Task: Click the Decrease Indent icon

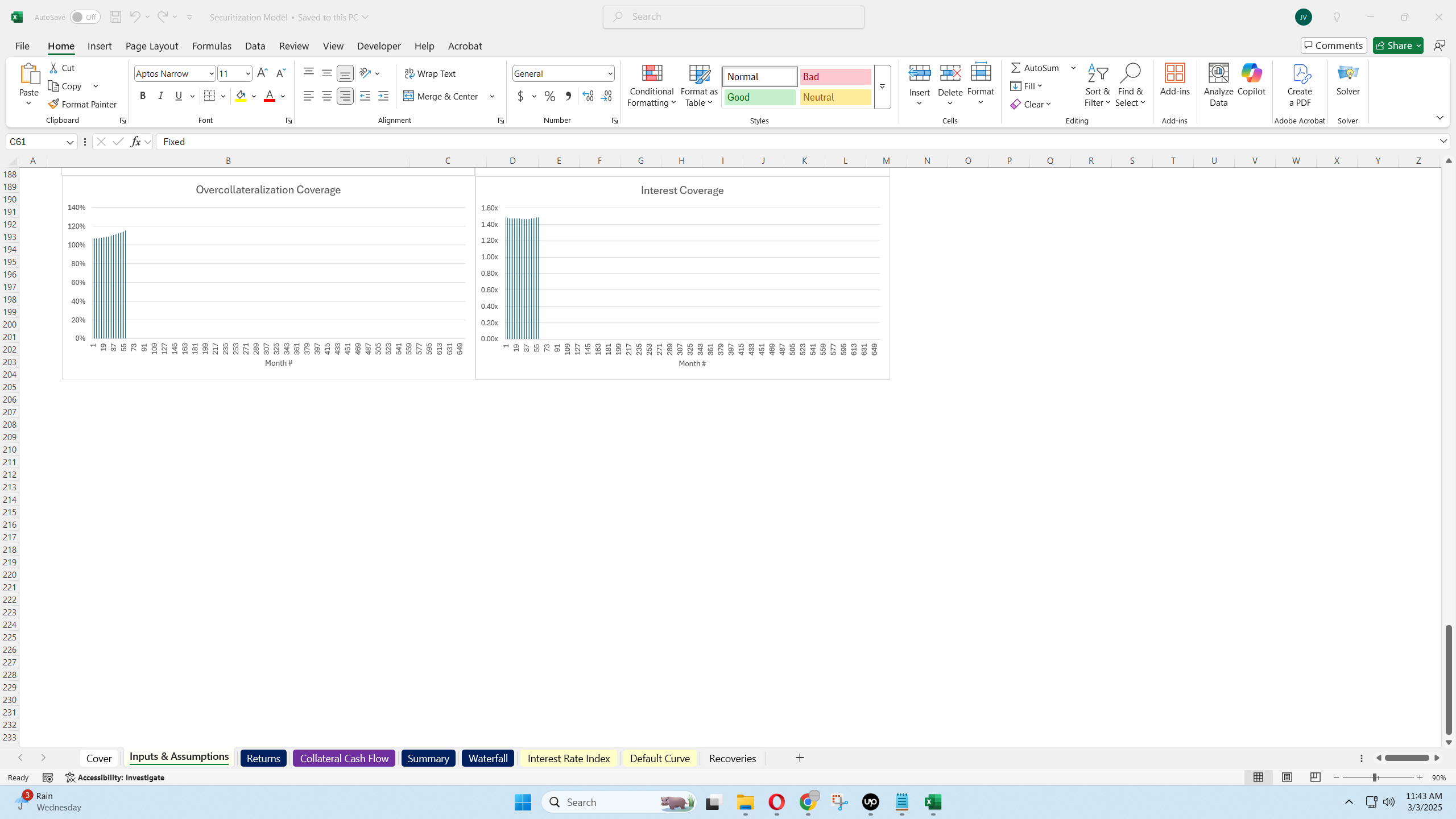Action: click(x=365, y=96)
